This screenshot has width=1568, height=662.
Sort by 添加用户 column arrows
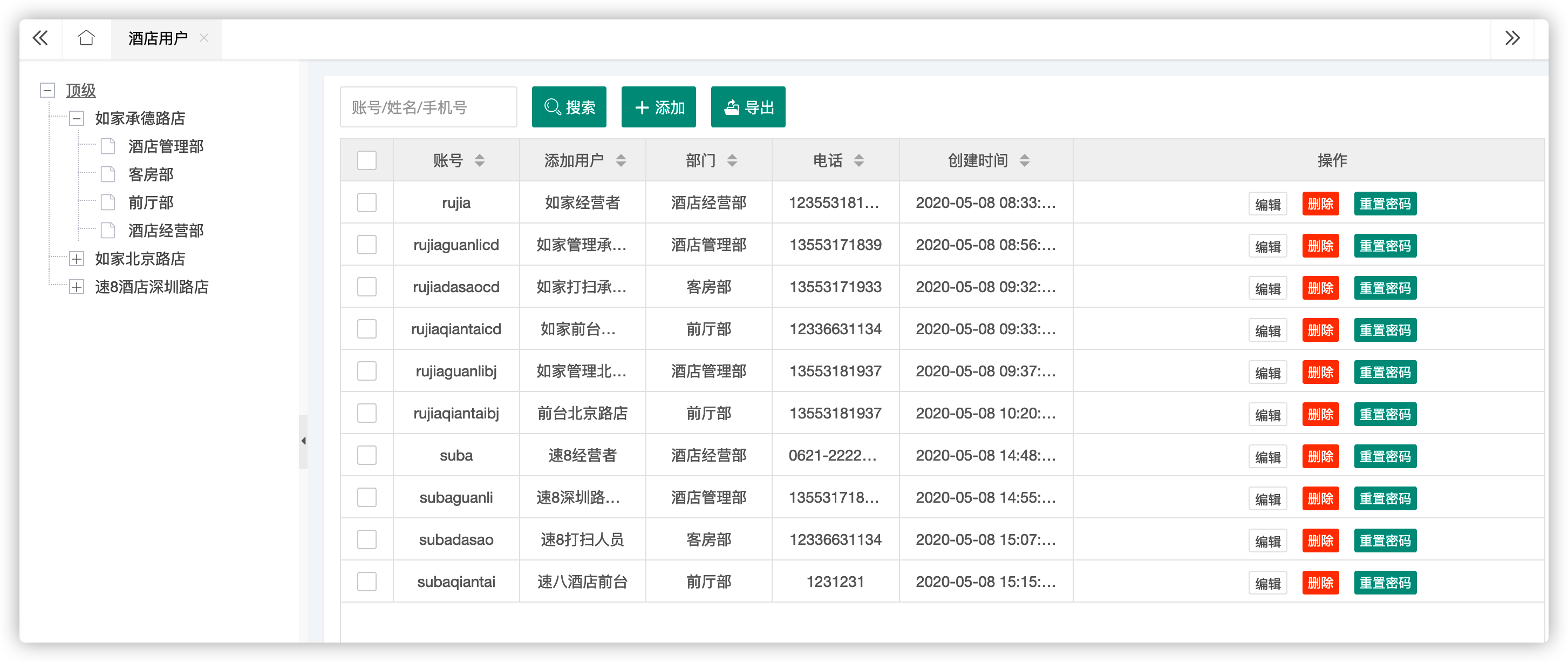coord(621,160)
